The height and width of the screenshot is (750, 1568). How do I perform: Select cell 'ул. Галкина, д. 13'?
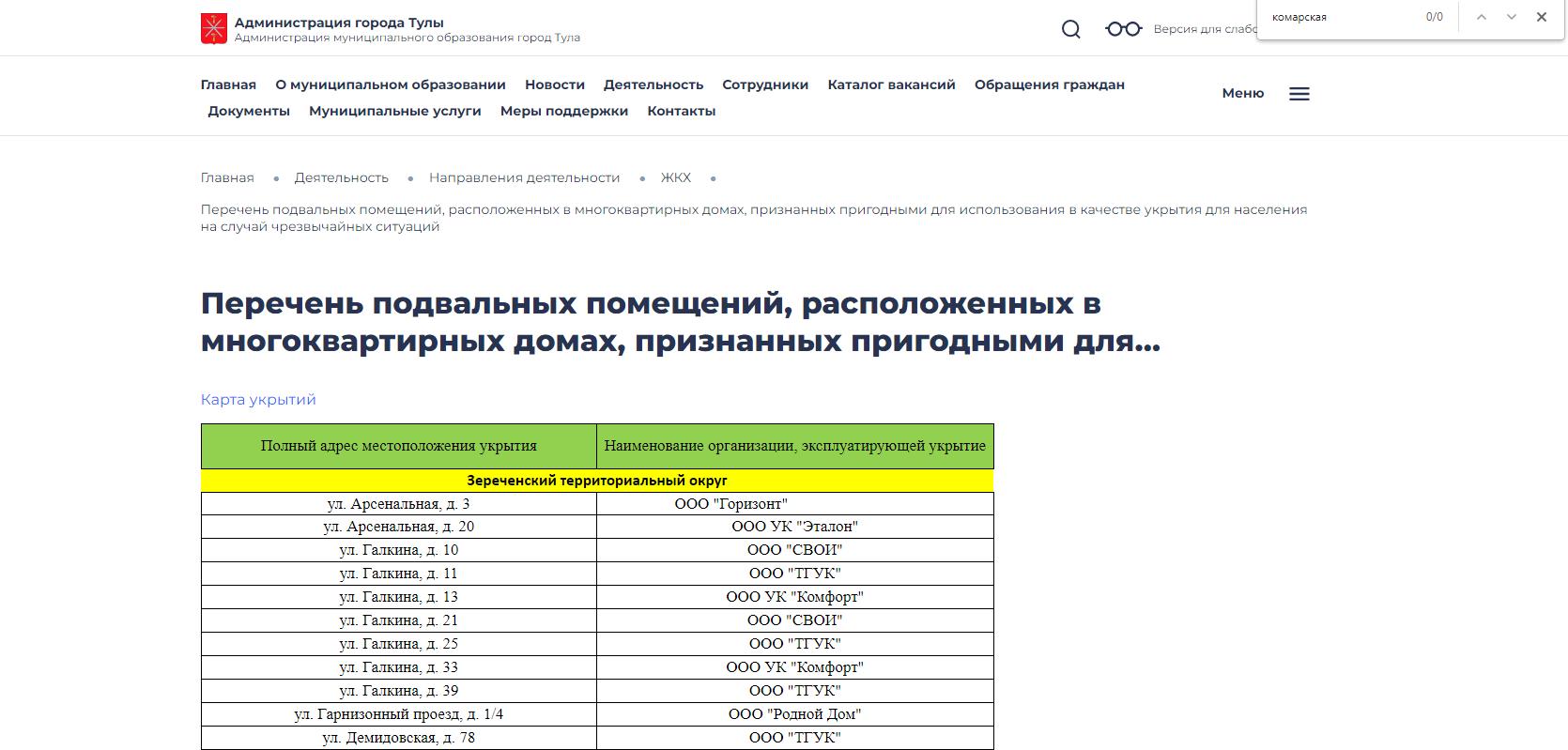click(x=399, y=597)
